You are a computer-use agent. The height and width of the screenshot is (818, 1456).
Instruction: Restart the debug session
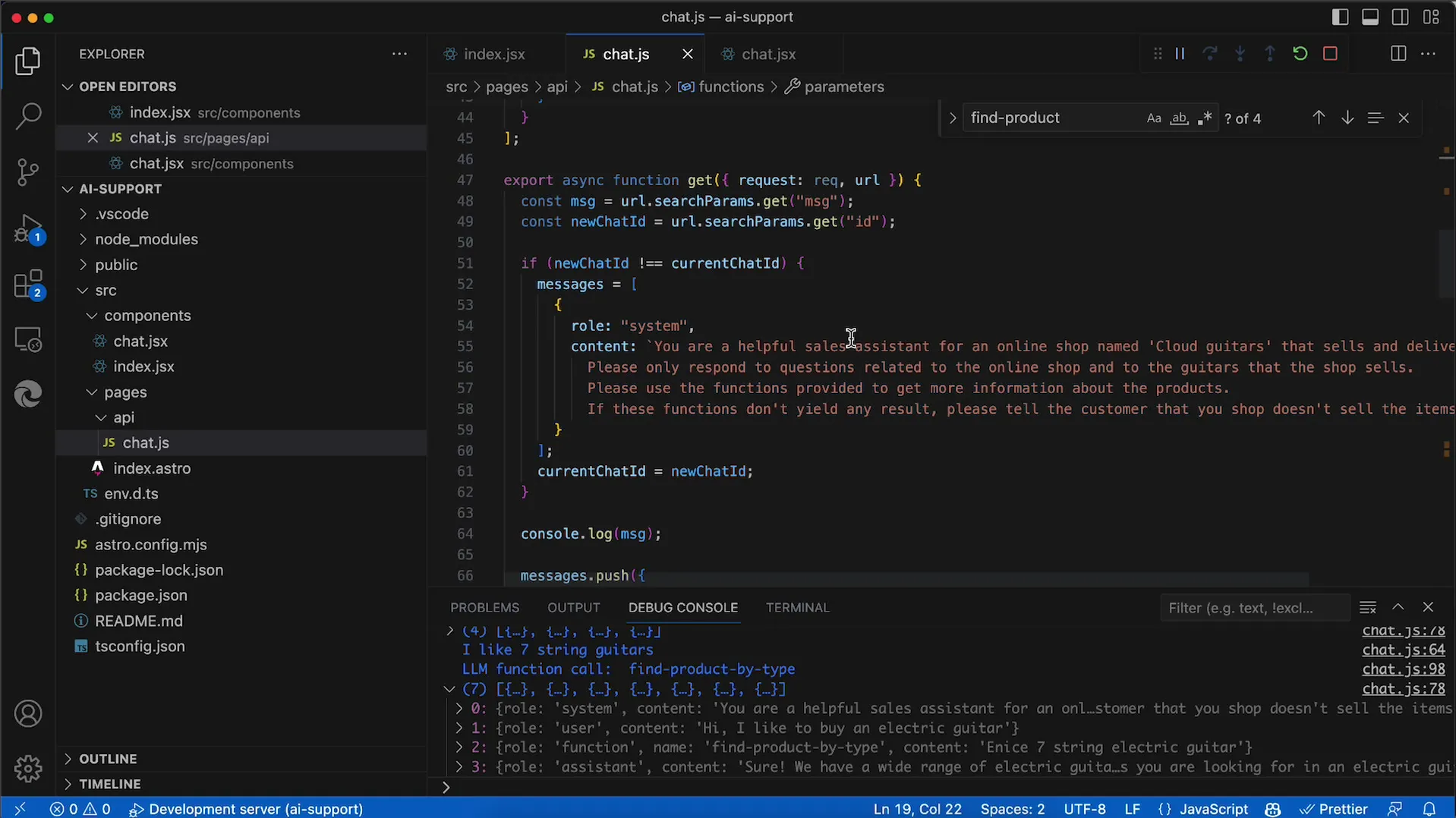coord(1300,54)
